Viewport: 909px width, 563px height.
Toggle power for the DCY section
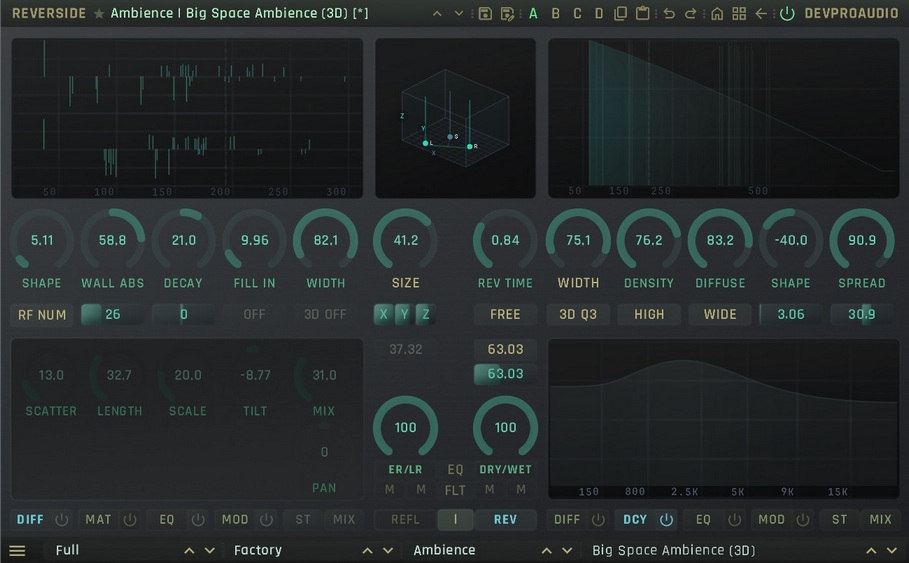[x=667, y=520]
